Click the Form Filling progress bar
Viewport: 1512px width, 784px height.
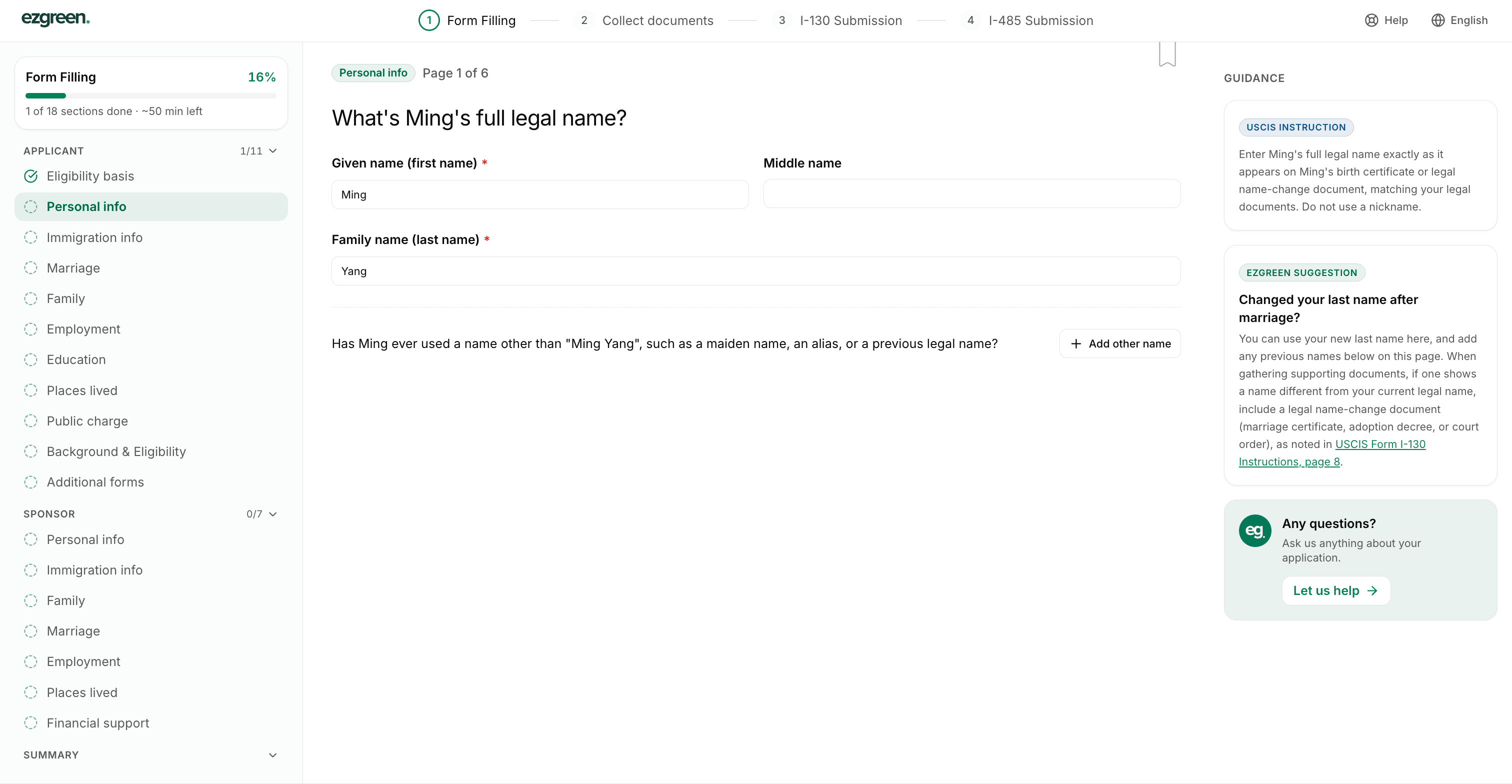pyautogui.click(x=151, y=95)
